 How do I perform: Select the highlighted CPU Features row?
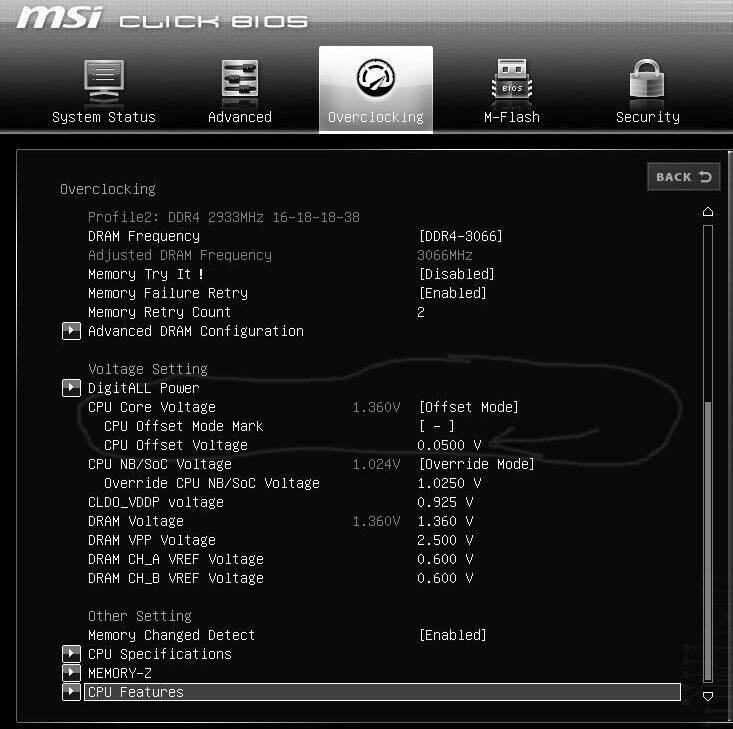382,692
